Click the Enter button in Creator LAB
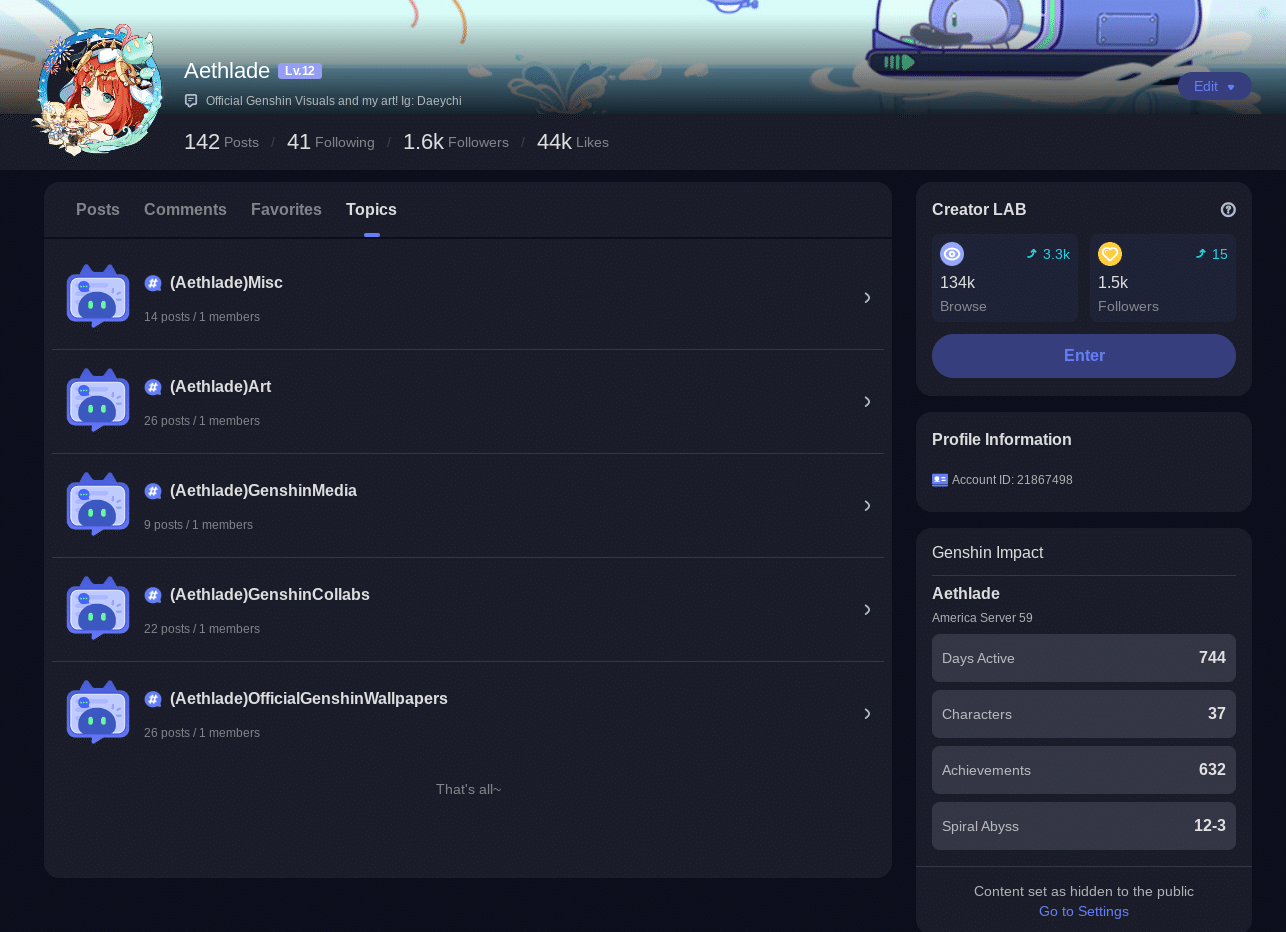This screenshot has width=1286, height=932. click(1084, 356)
